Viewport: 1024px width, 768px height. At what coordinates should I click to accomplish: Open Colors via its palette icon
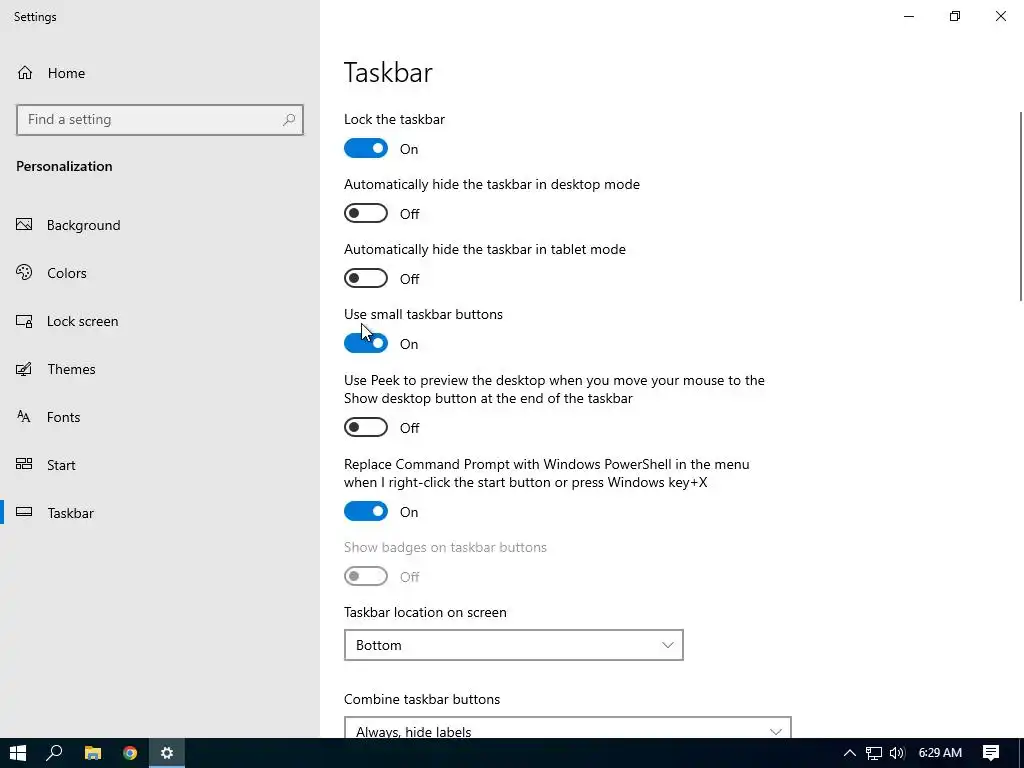[24, 272]
